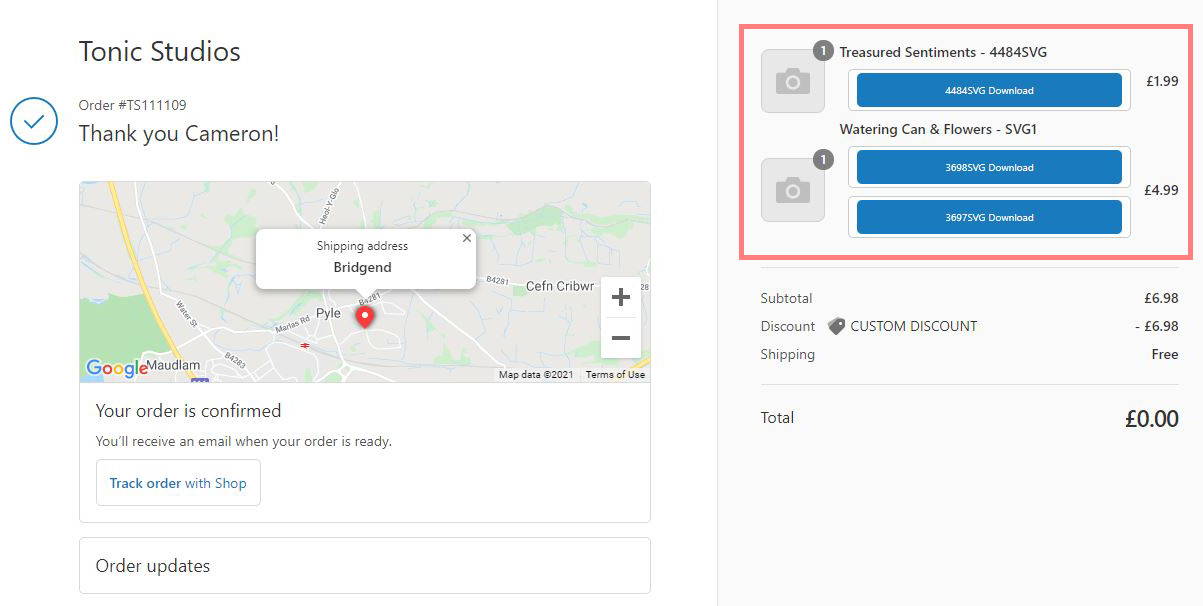
Task: Zoom out on the map
Action: point(620,338)
